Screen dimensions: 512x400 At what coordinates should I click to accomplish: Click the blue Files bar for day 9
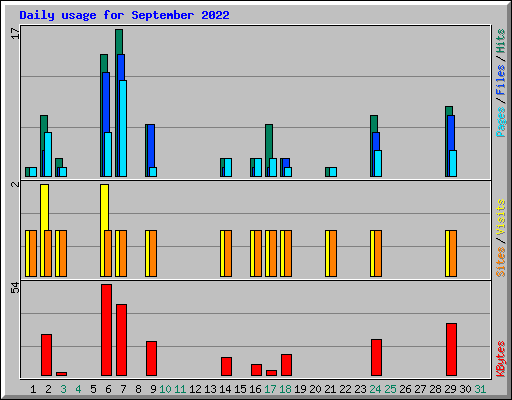[x=151, y=146]
